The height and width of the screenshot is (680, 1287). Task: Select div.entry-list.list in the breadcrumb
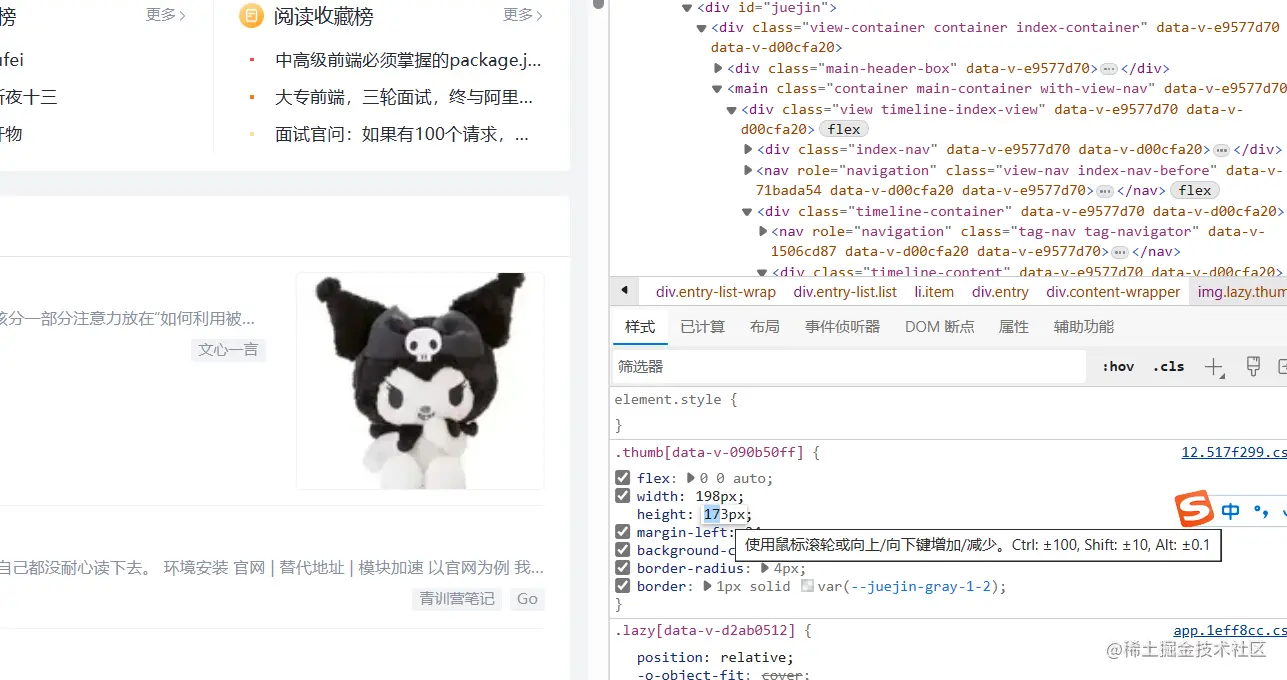845,292
